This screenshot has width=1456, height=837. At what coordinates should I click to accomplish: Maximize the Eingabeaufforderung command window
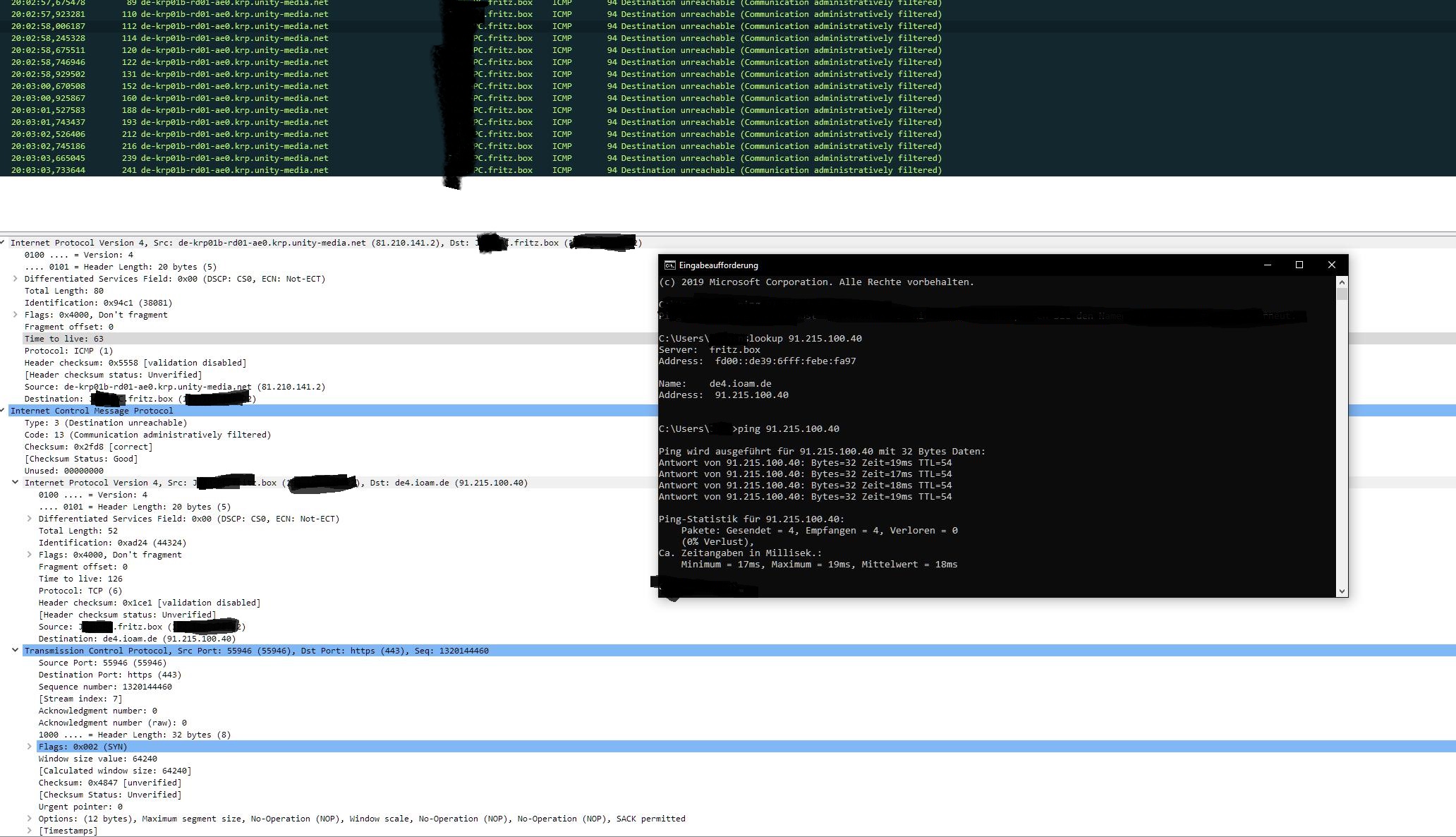pyautogui.click(x=1299, y=265)
